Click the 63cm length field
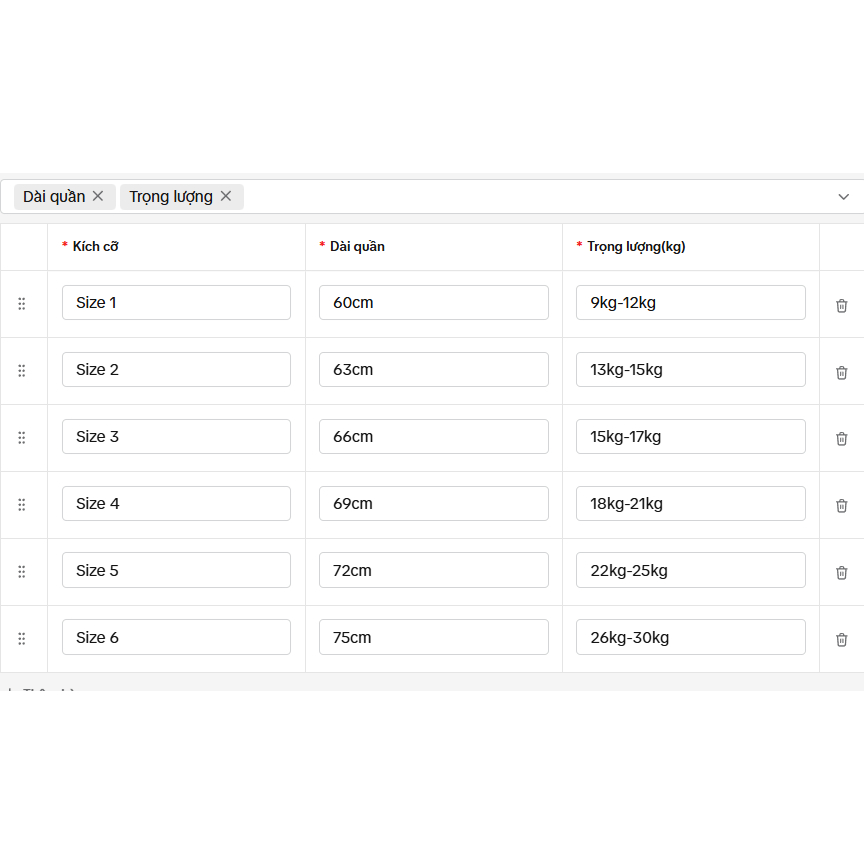This screenshot has width=864, height=864. [x=434, y=370]
